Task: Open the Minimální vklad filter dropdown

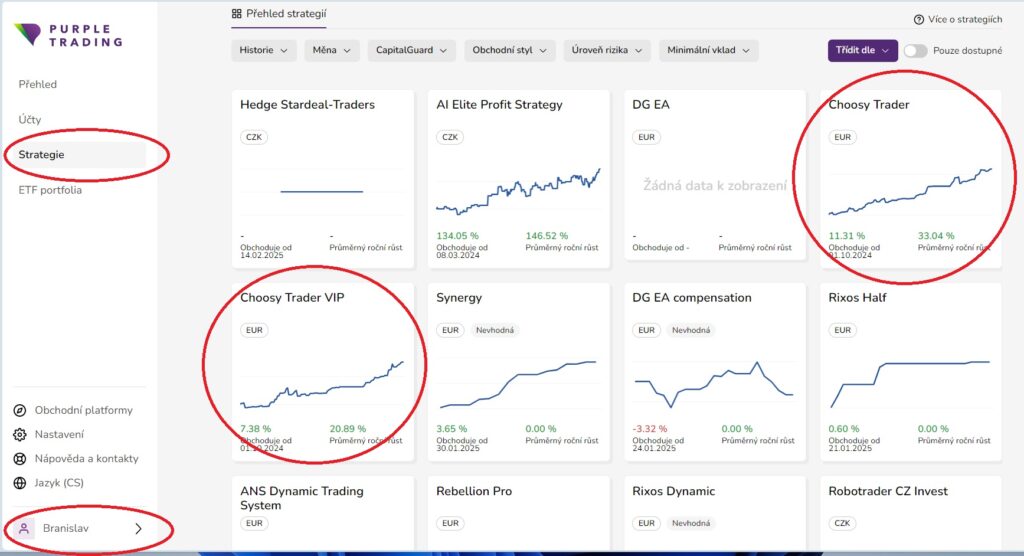Action: pyautogui.click(x=709, y=50)
